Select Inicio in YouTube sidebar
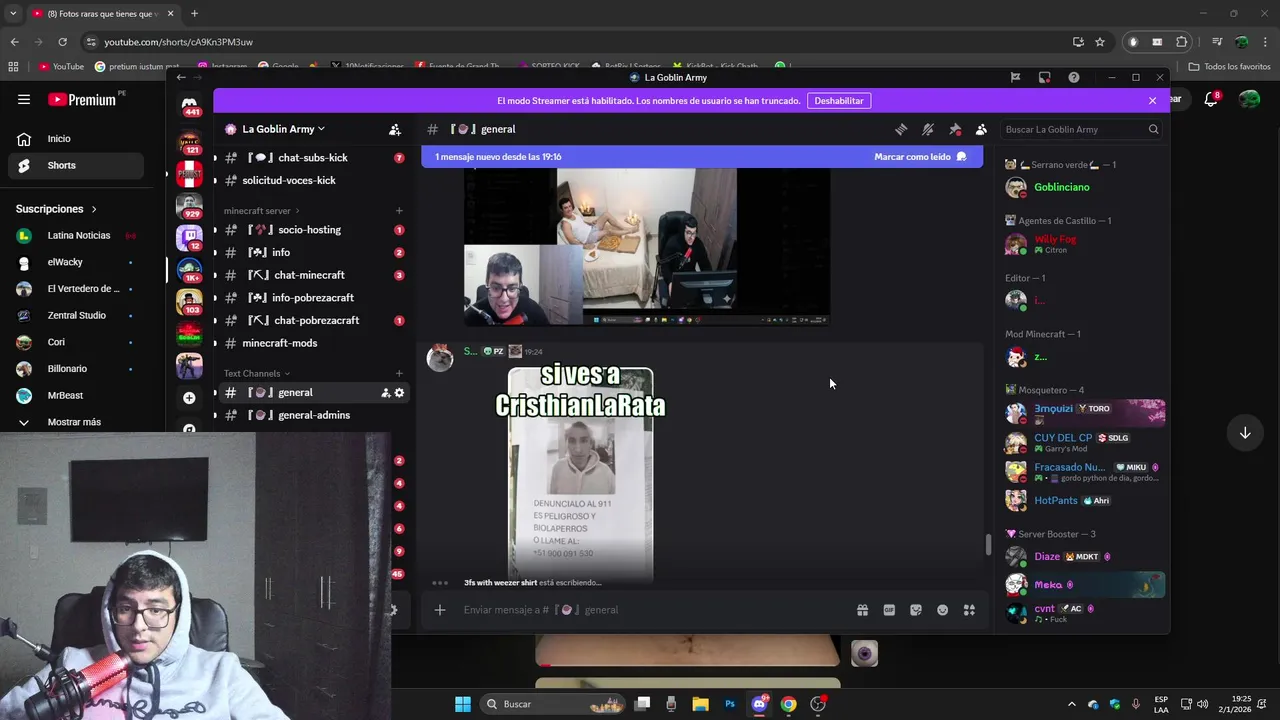Screen dimensions: 1280x720 (76, 139)
